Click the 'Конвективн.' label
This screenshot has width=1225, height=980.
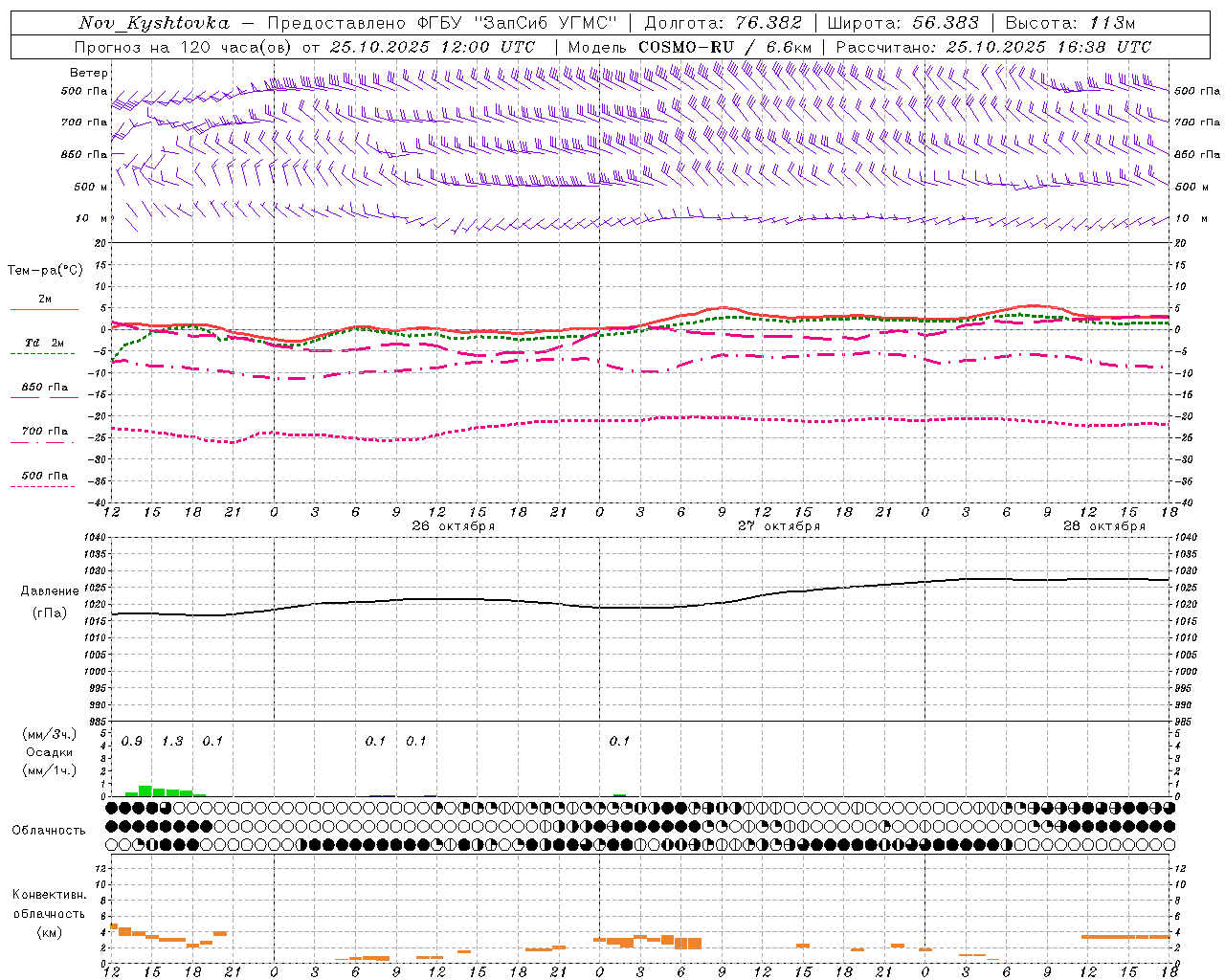point(49,895)
